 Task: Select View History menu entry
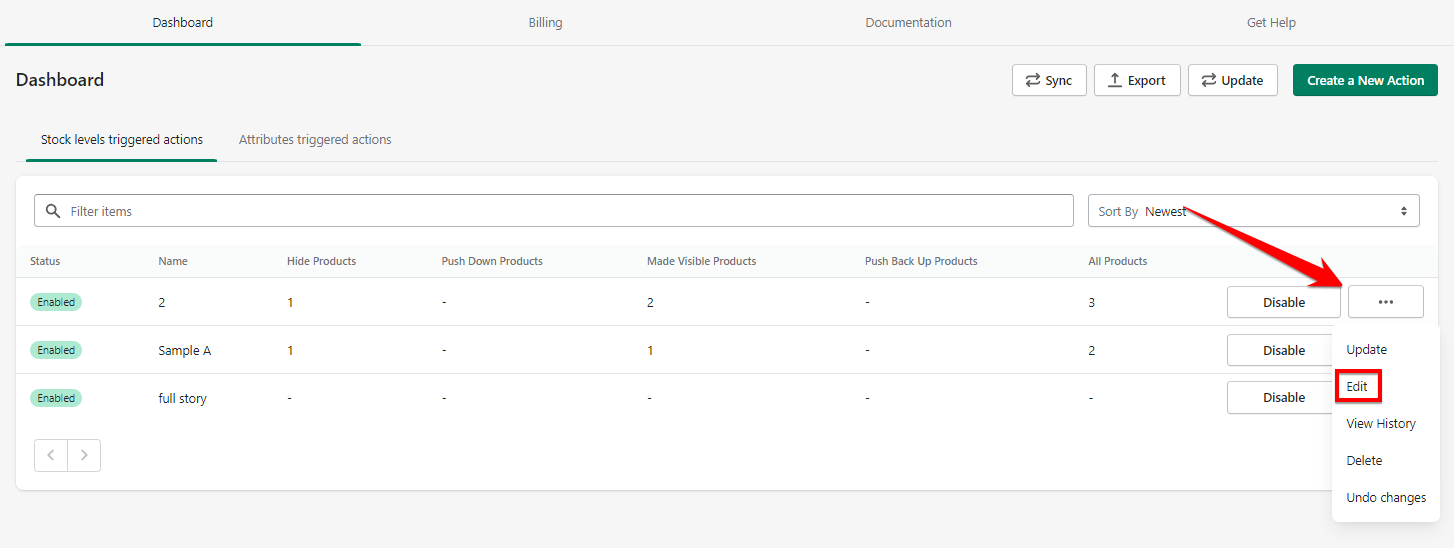pyautogui.click(x=1380, y=423)
